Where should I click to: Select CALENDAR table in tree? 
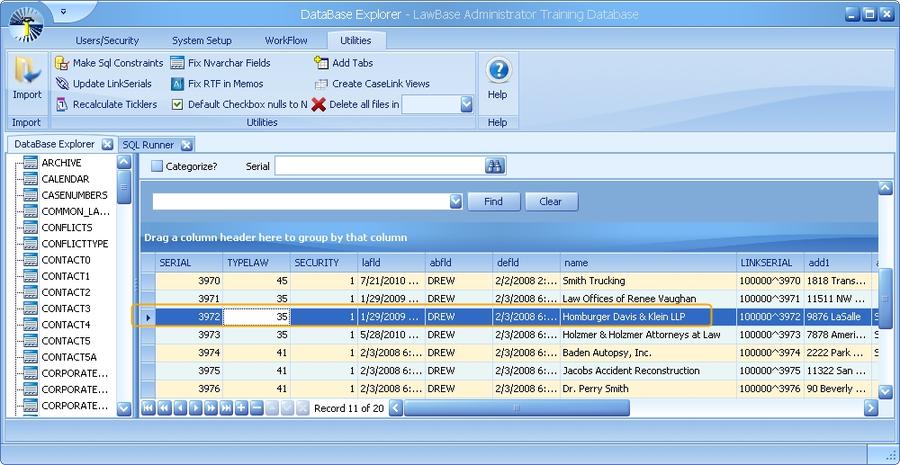coord(65,179)
